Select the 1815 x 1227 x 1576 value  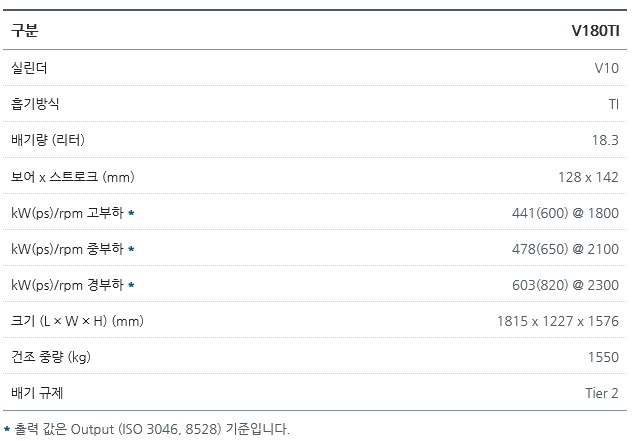[557, 321]
